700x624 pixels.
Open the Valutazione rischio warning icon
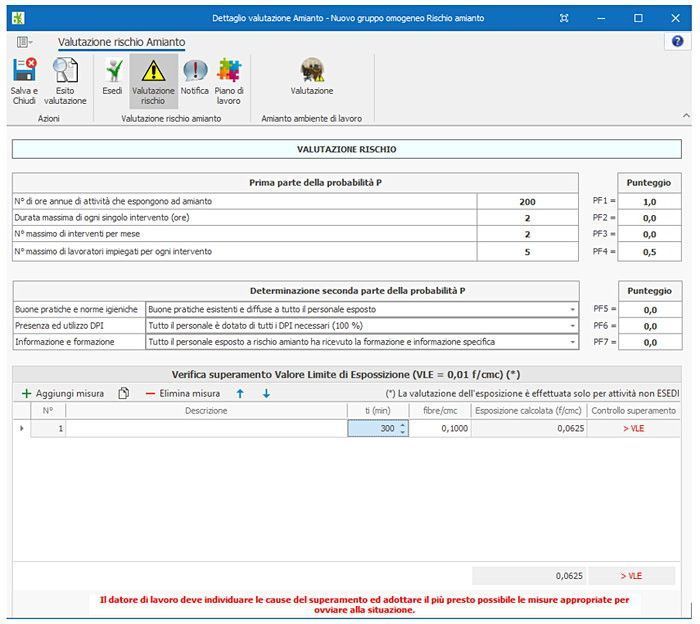pyautogui.click(x=153, y=73)
